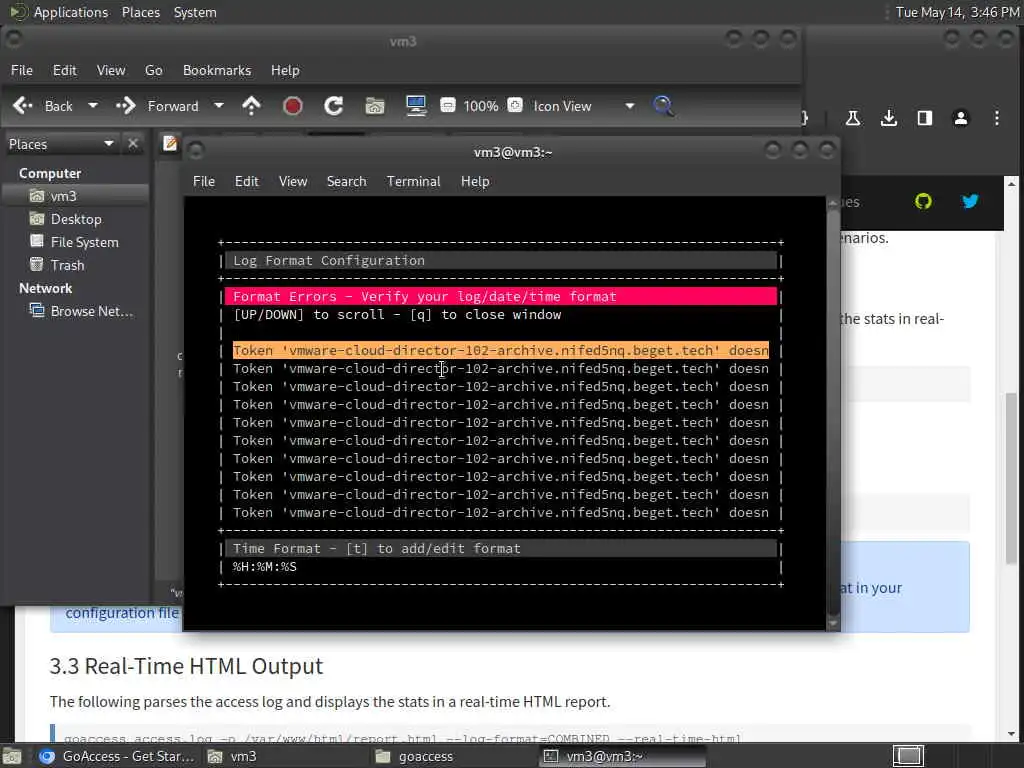Open browser labs flask icon

[852, 118]
